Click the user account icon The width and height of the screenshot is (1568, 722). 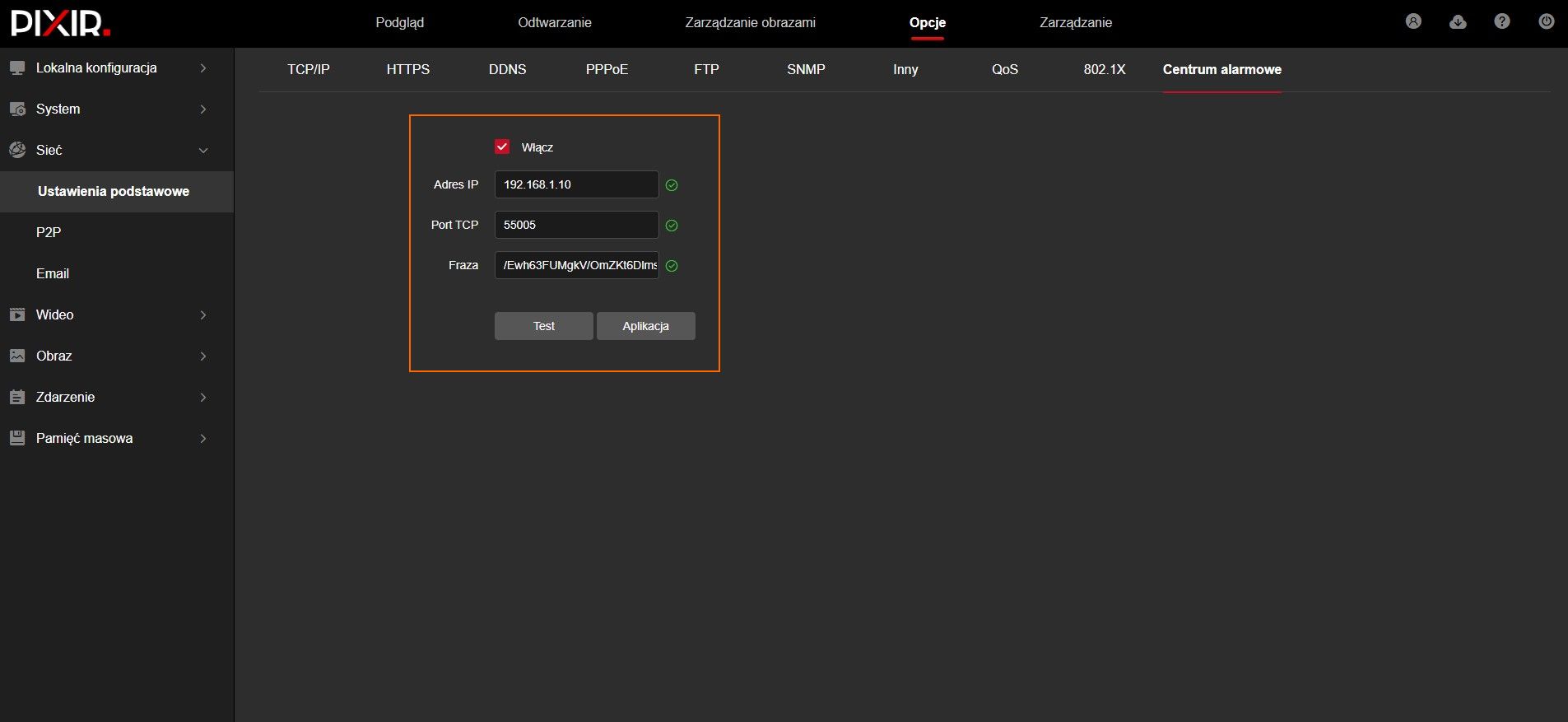point(1413,22)
